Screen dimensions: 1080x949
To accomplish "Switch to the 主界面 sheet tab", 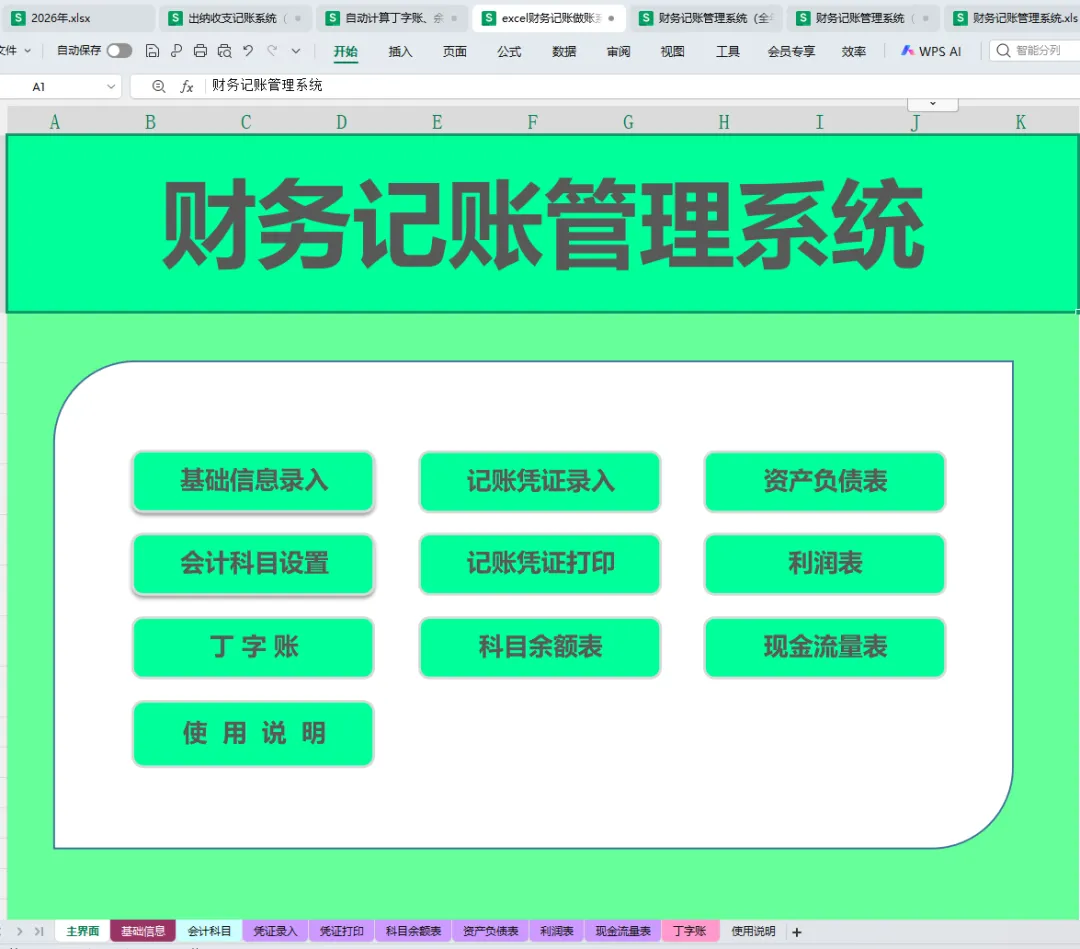I will (83, 931).
